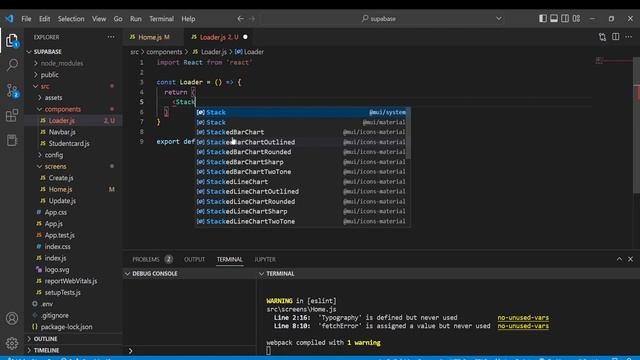Open App.css in the explorer
Screen dimensions: 640x360
(73, 212)
